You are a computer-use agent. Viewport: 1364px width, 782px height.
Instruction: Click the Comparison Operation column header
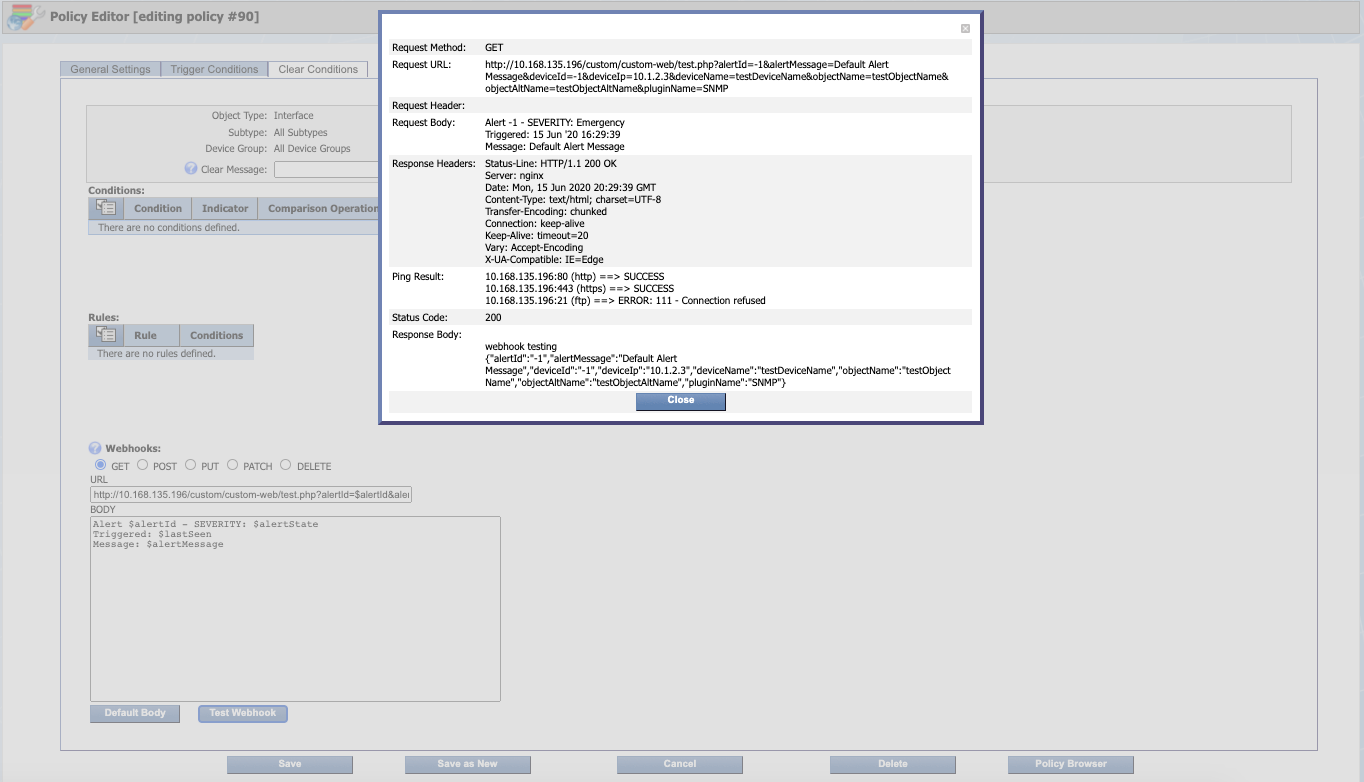[x=320, y=208]
